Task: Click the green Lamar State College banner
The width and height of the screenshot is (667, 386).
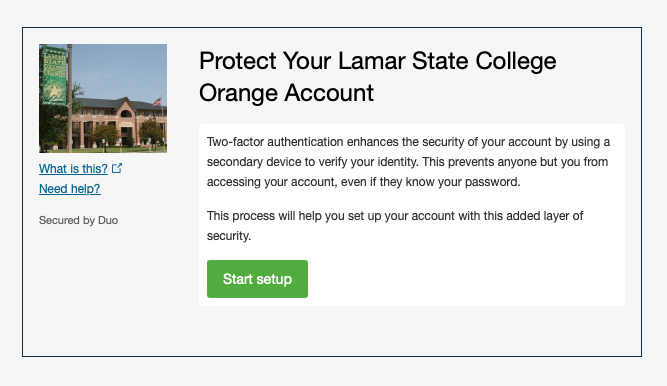Action: [x=54, y=75]
